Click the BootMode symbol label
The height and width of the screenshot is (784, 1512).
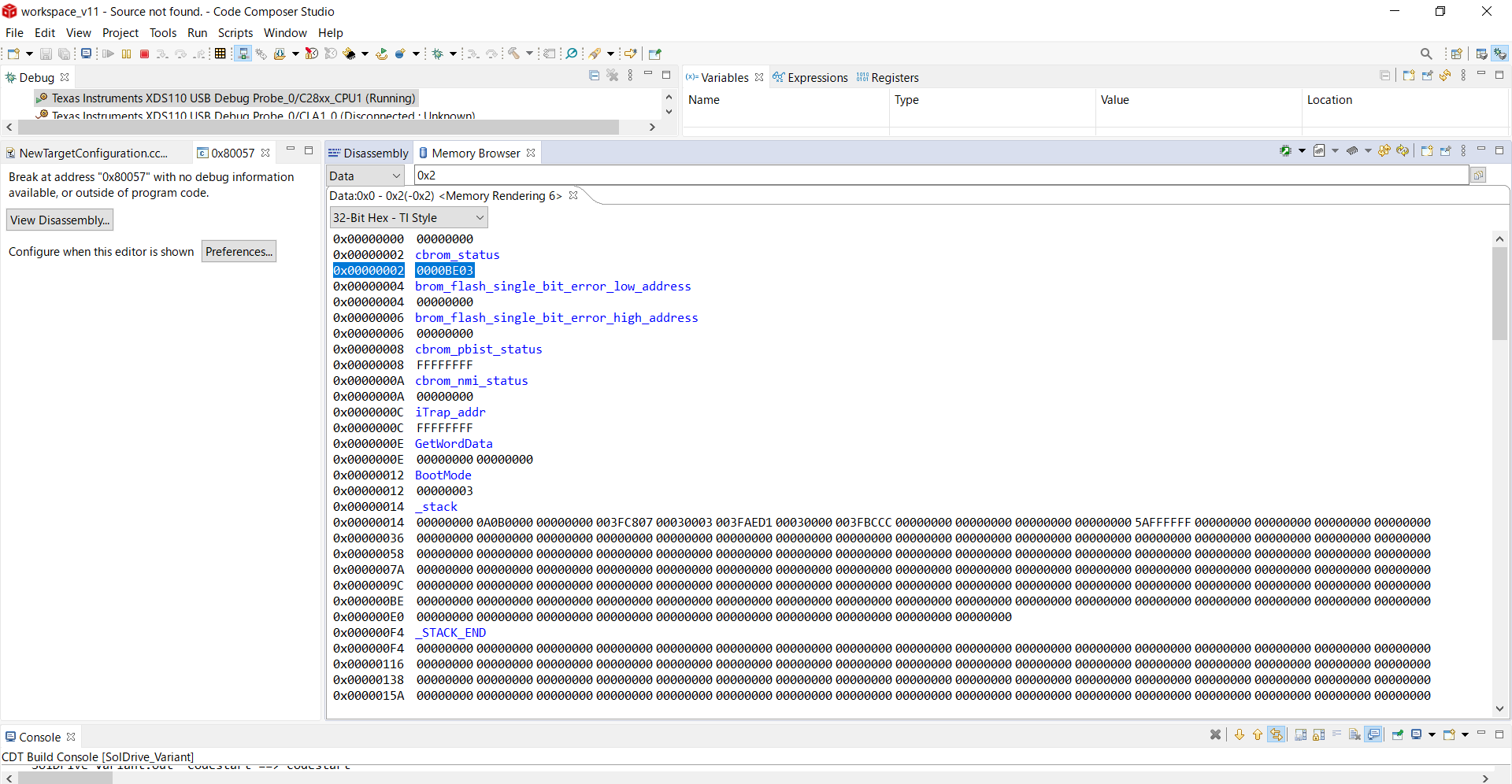point(443,475)
